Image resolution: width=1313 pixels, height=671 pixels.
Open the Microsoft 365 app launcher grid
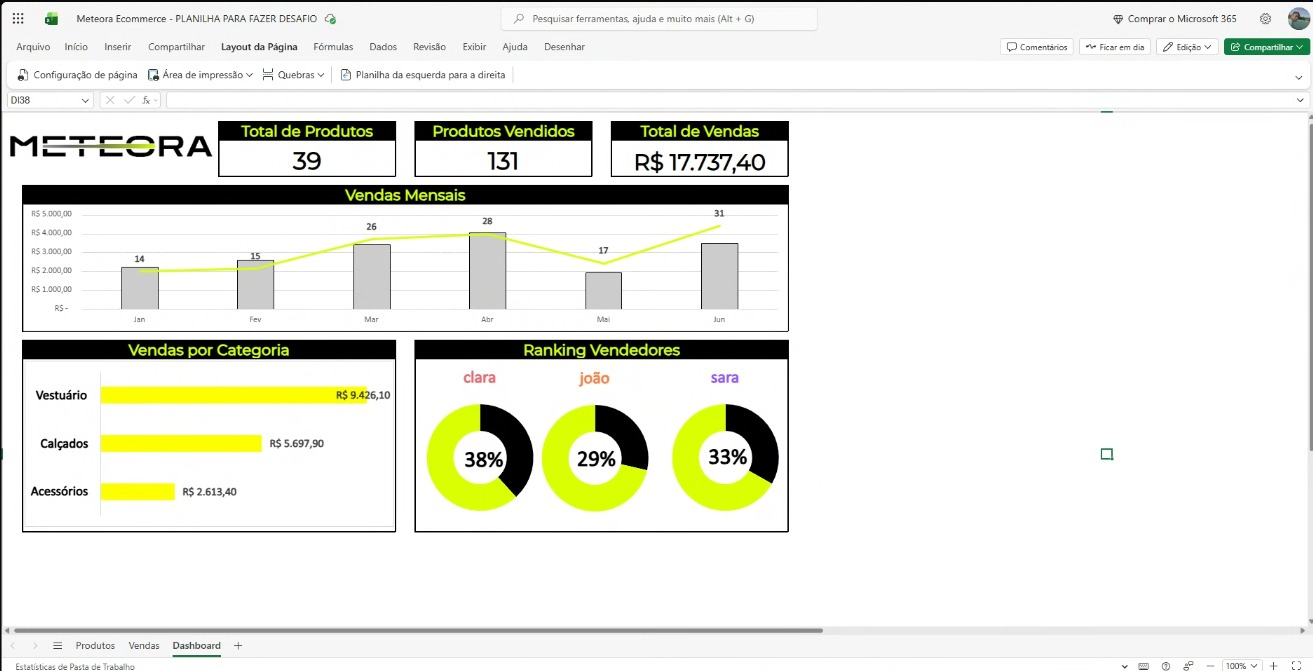point(18,19)
